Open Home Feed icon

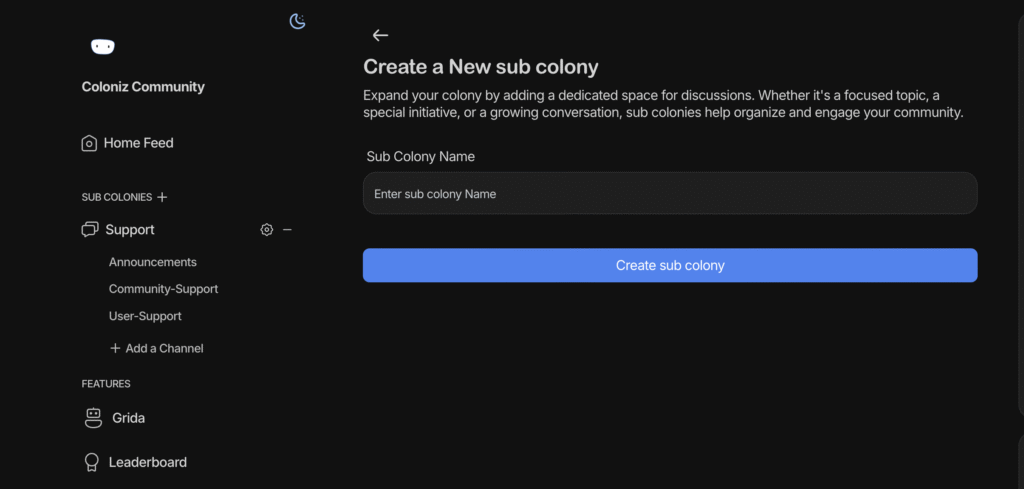pyautogui.click(x=89, y=143)
